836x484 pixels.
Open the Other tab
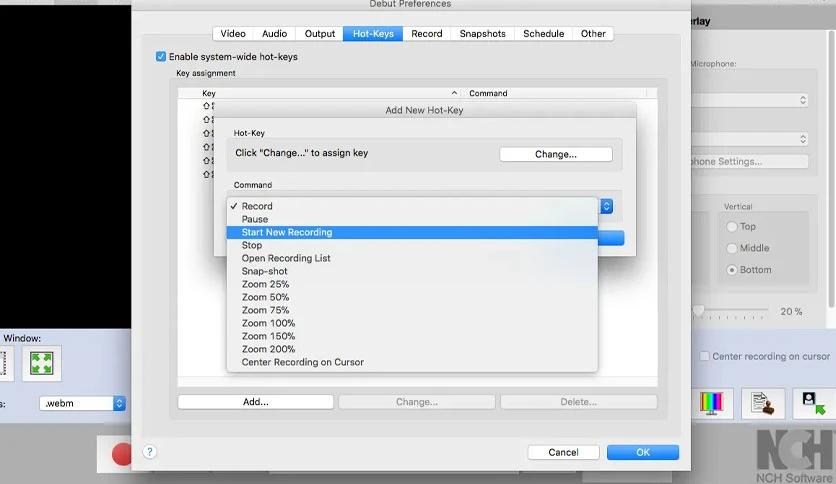coord(593,34)
